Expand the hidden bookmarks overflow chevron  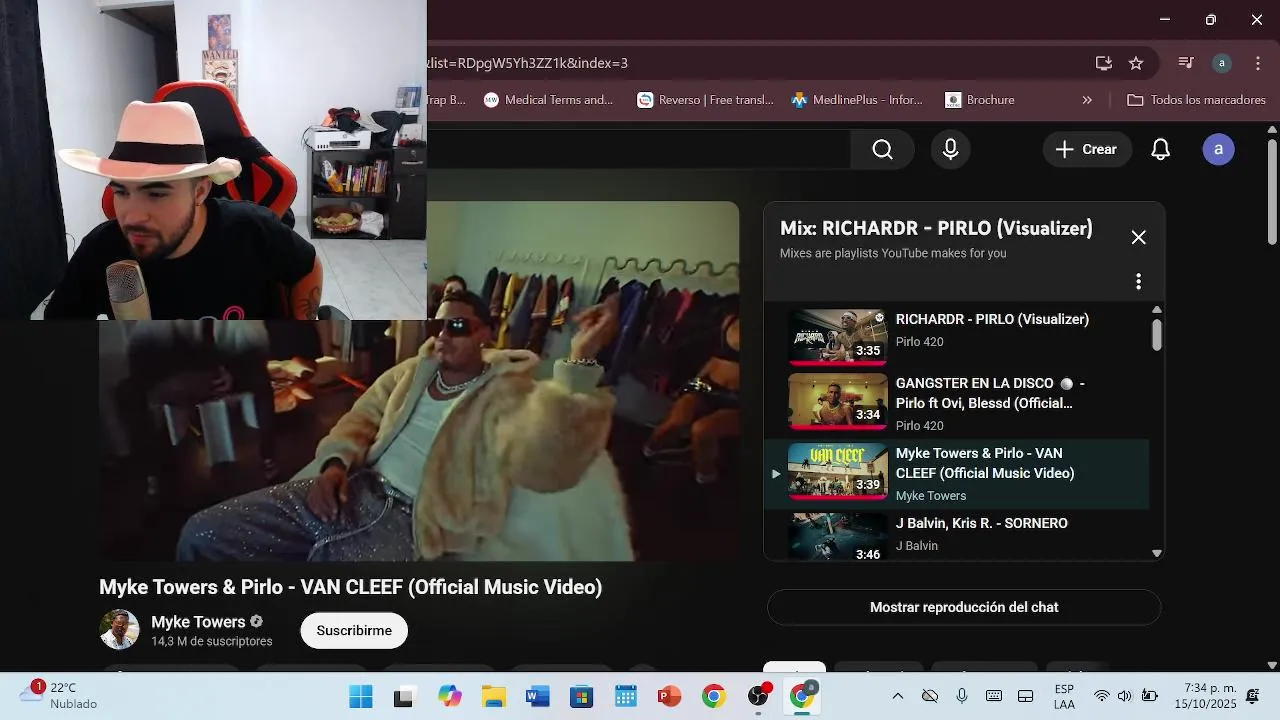click(1087, 100)
